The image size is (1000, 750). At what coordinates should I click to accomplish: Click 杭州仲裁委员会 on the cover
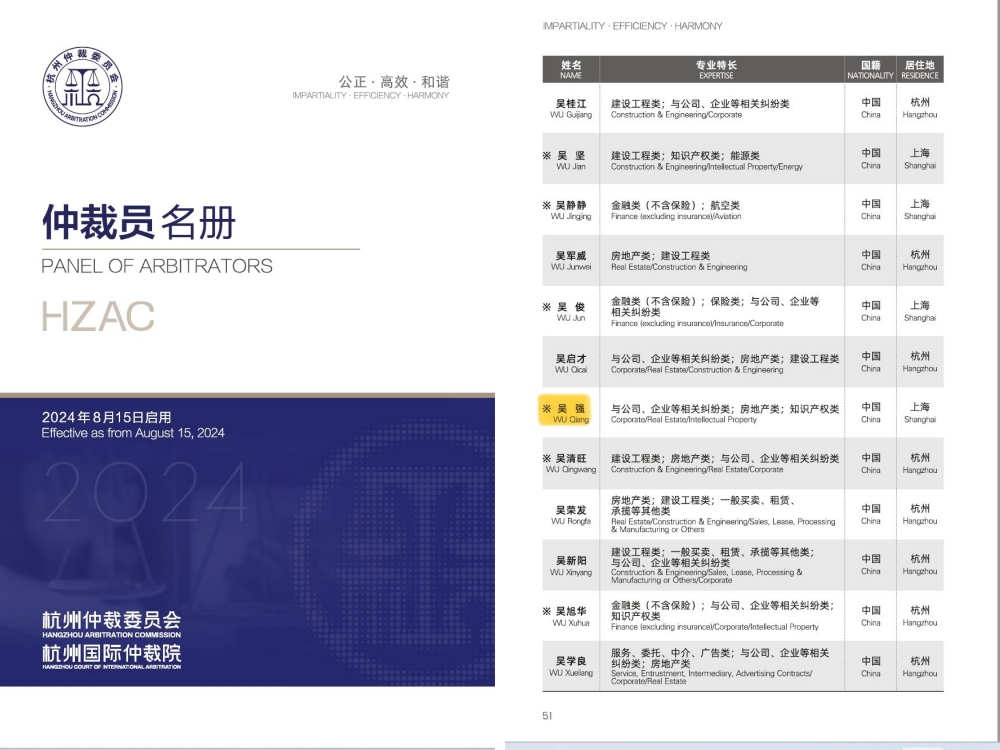click(x=112, y=620)
